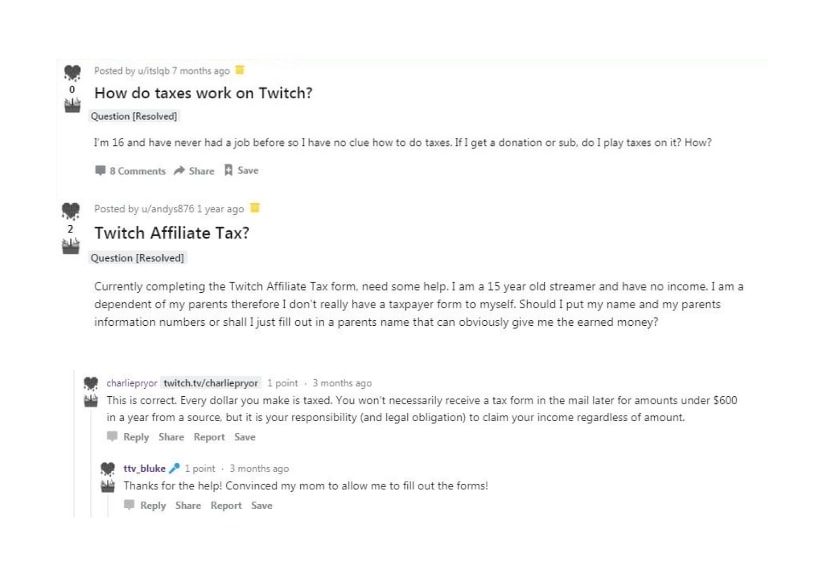The image size is (825, 563).
Task: Save the 'How do taxes work on Twitch?' post
Action: 241,171
